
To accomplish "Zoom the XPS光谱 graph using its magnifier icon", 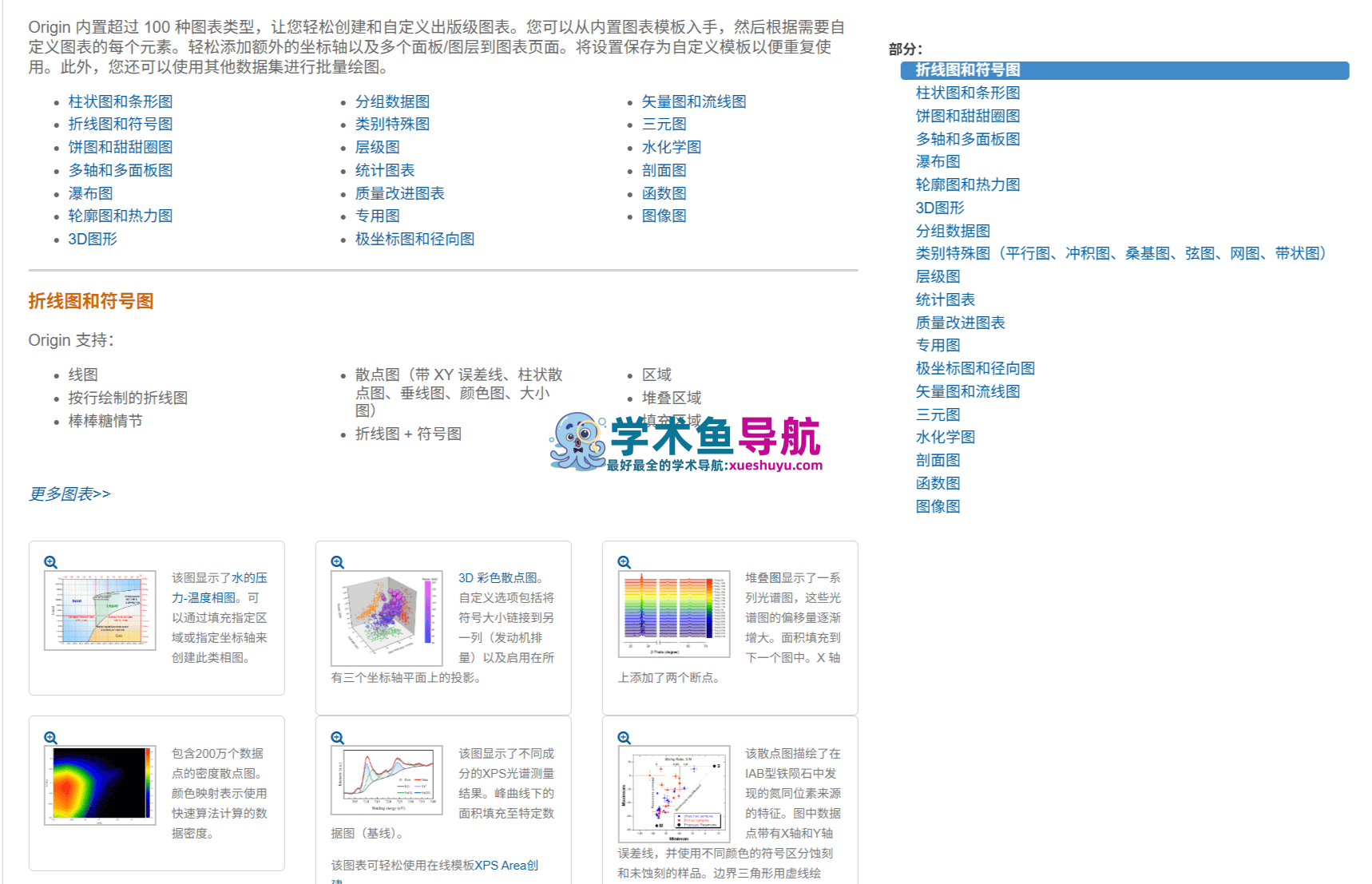I will pyautogui.click(x=338, y=738).
